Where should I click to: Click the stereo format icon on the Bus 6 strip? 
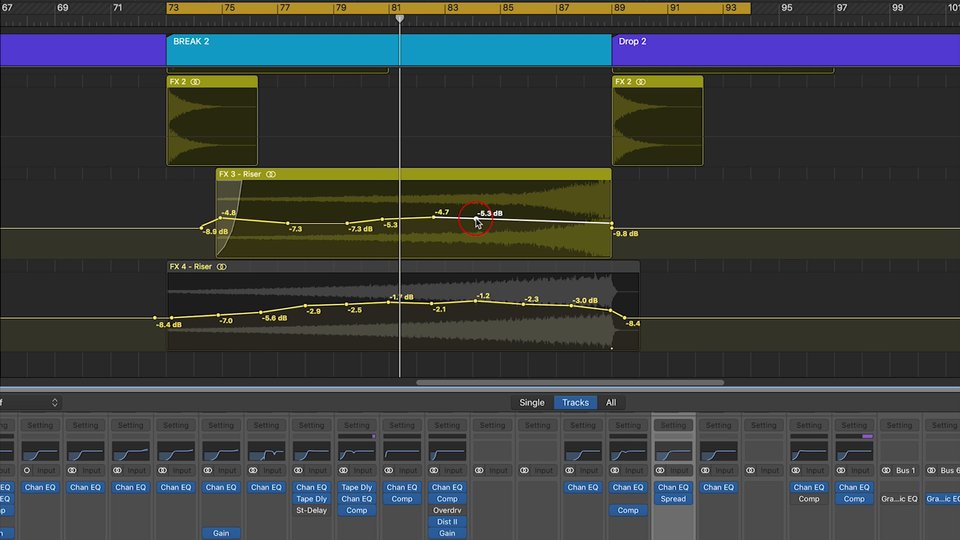click(x=931, y=470)
